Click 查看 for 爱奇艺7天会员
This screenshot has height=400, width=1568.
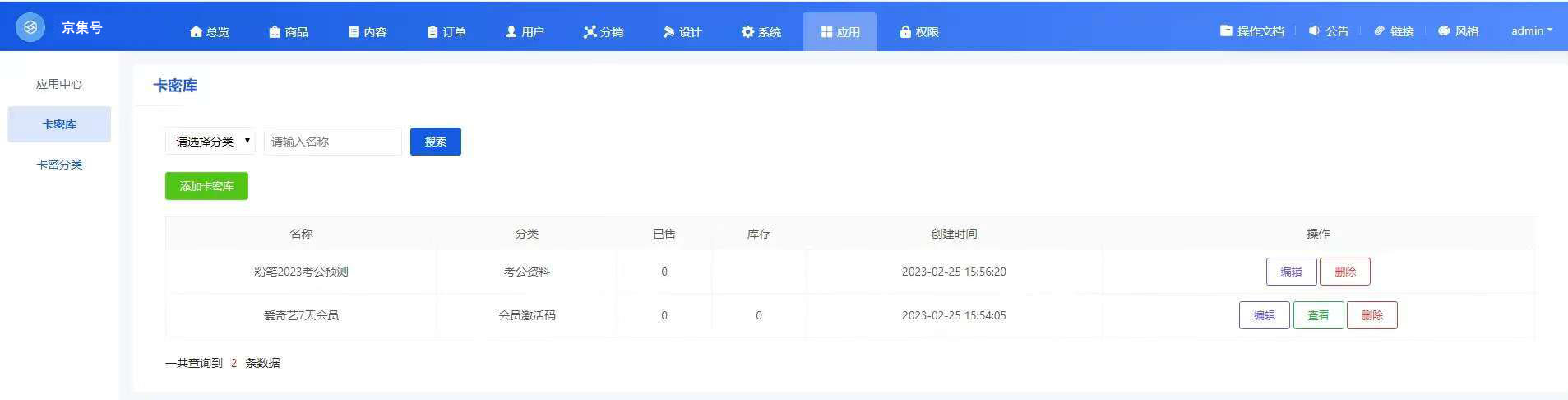coord(1318,315)
